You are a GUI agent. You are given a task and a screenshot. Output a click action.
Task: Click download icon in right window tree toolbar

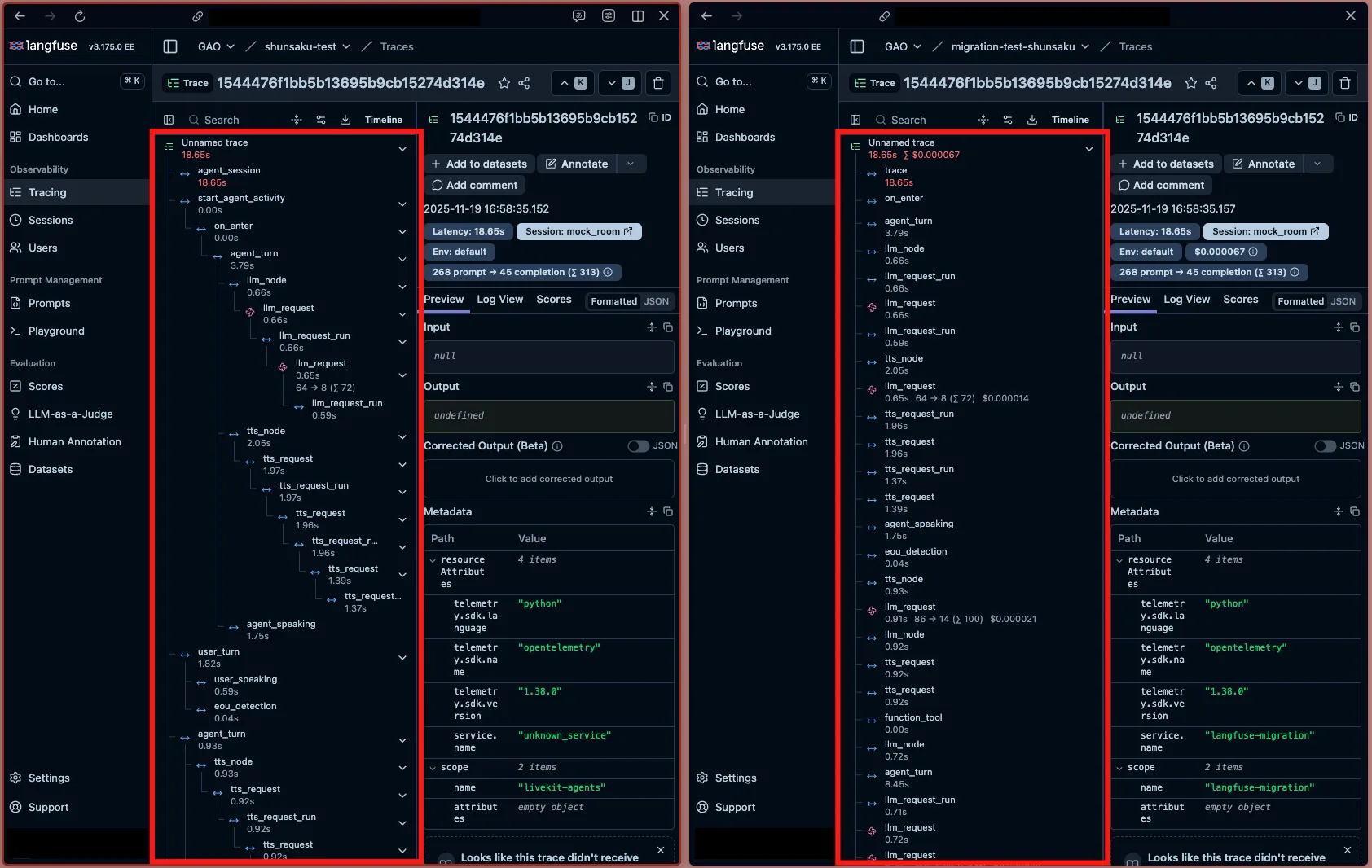coord(1032,120)
